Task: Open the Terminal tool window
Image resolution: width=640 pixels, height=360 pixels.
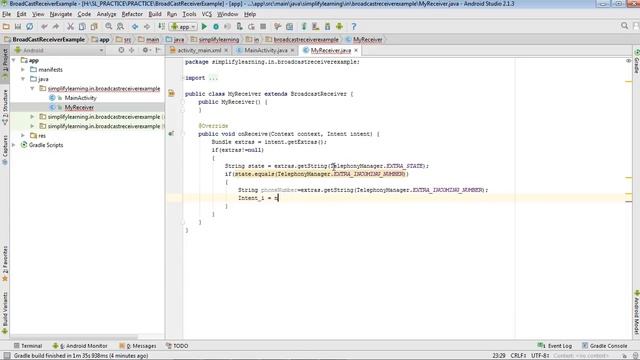Action: click(28, 346)
